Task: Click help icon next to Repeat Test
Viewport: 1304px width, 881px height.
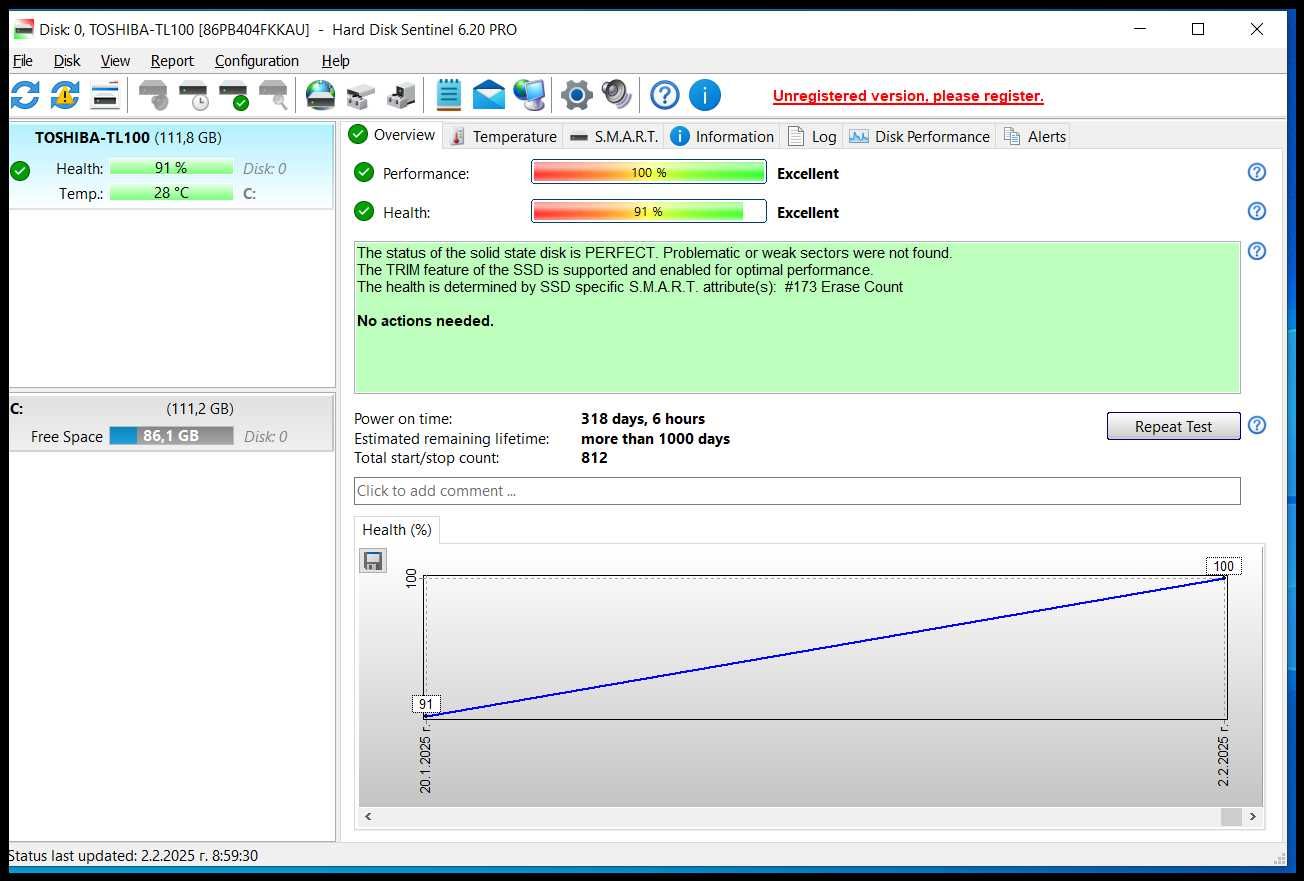Action: 1257,425
